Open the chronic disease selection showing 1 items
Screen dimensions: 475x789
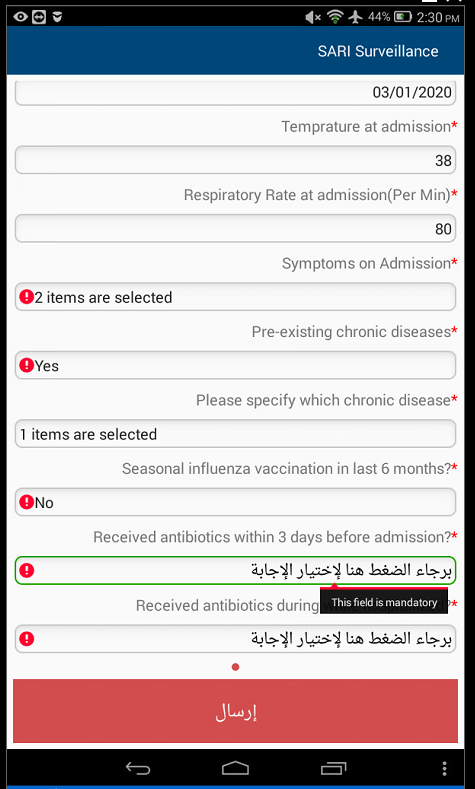235,434
